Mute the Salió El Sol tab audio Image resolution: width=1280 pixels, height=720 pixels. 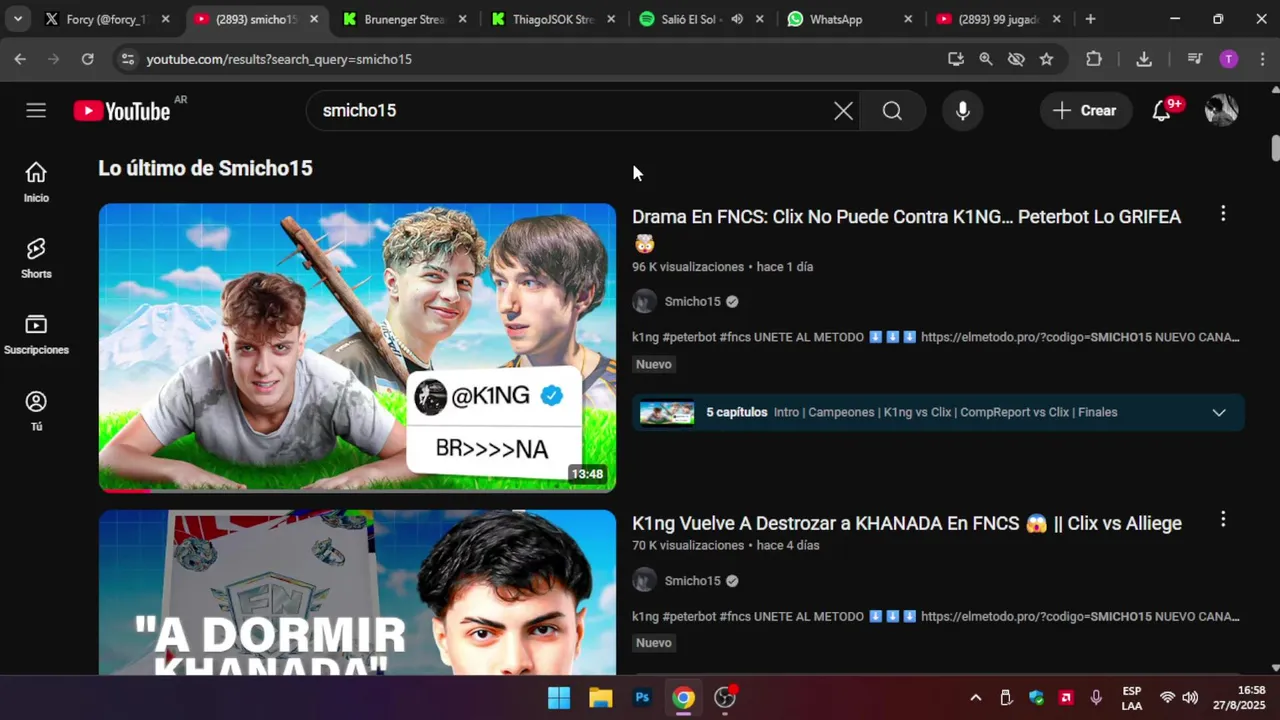(737, 19)
